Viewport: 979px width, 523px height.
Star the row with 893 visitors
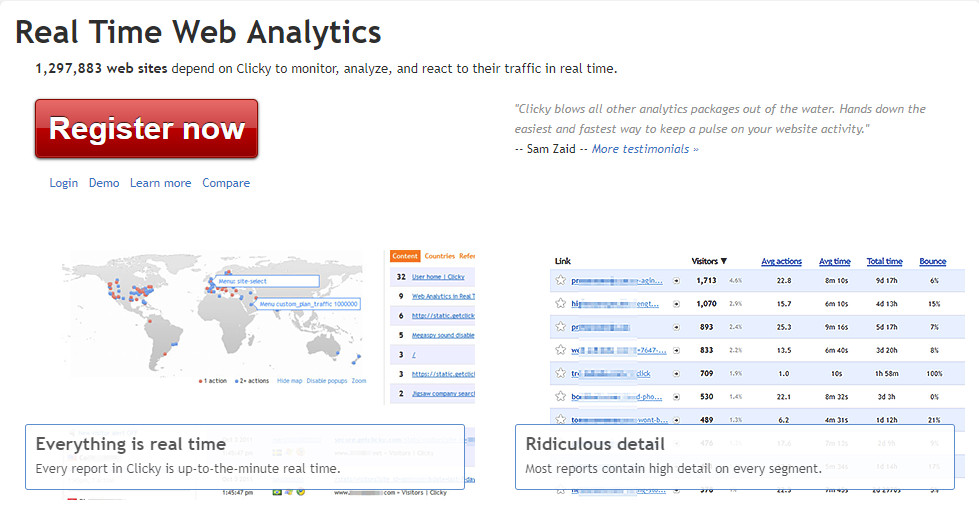point(561,326)
